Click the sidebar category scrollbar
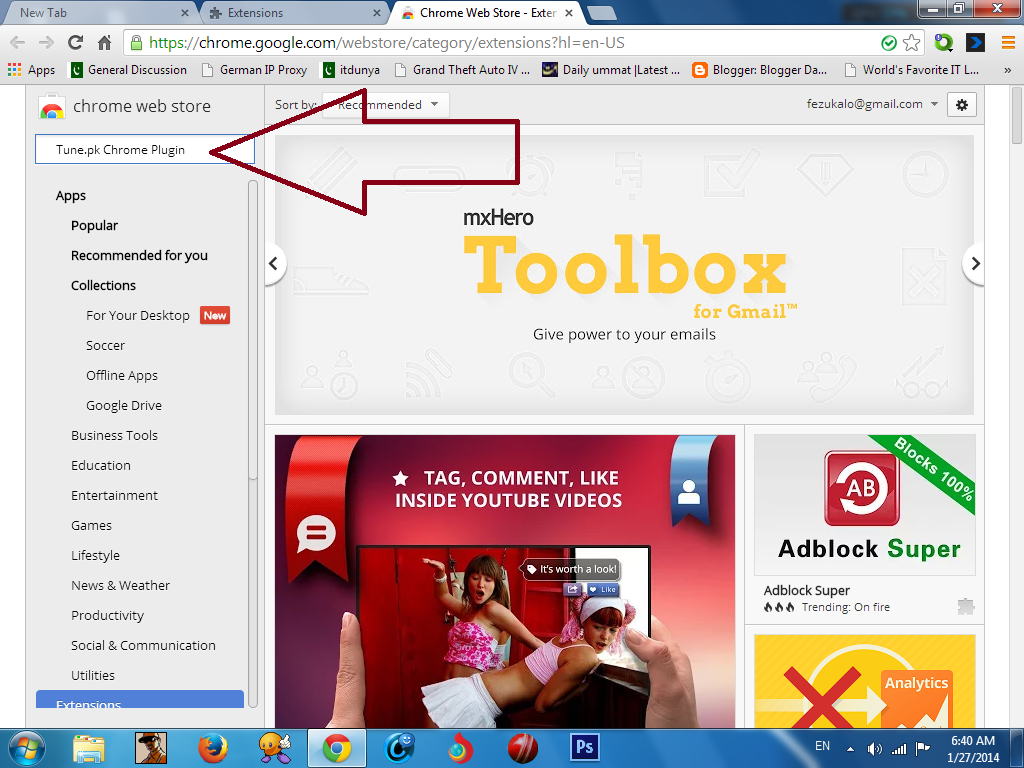This screenshot has width=1024, height=768. (253, 330)
